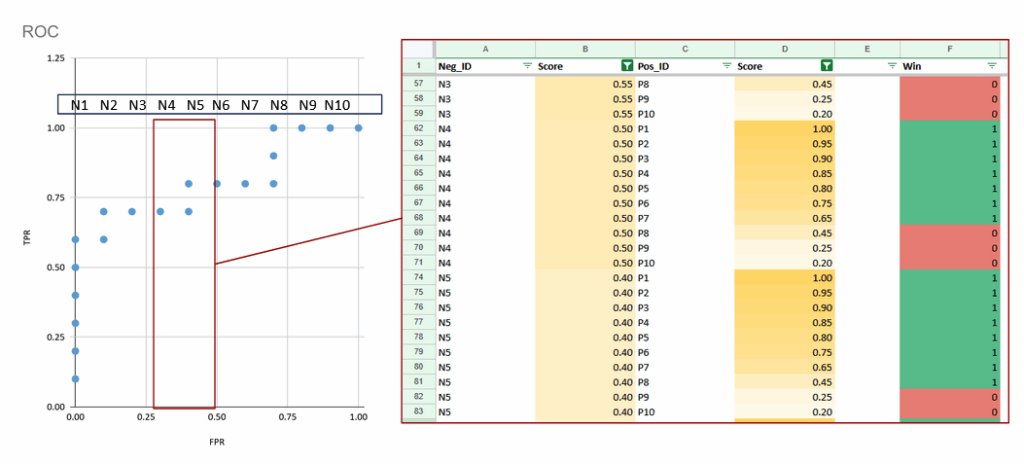The width and height of the screenshot is (1024, 464).
Task: Click the P10 cell in row 59
Action: (685, 114)
